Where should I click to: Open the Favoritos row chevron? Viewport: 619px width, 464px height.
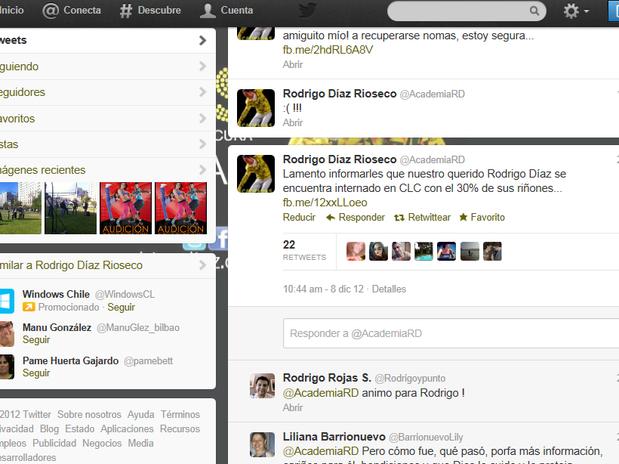point(203,118)
